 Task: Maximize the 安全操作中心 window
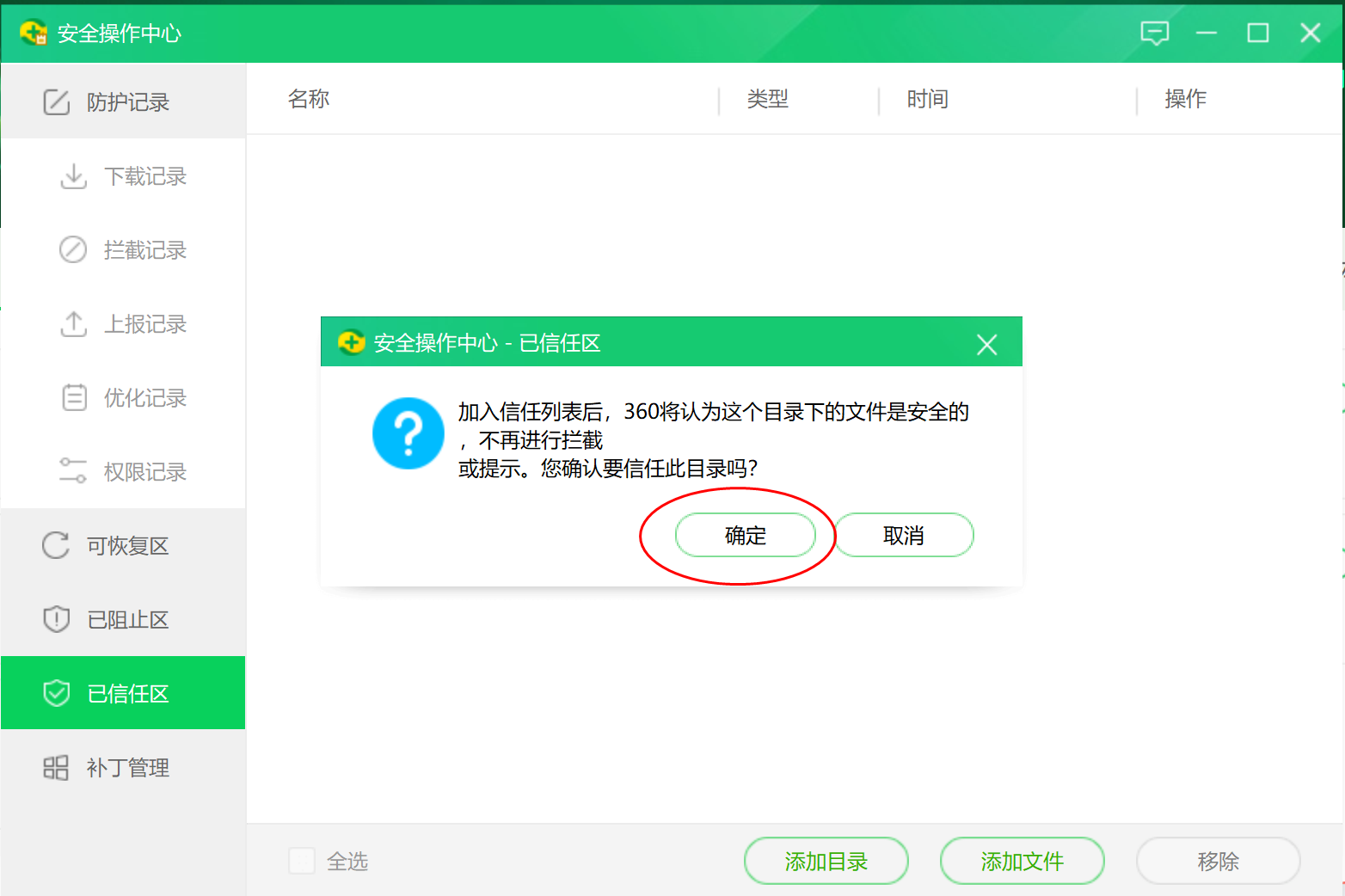coord(1258,34)
